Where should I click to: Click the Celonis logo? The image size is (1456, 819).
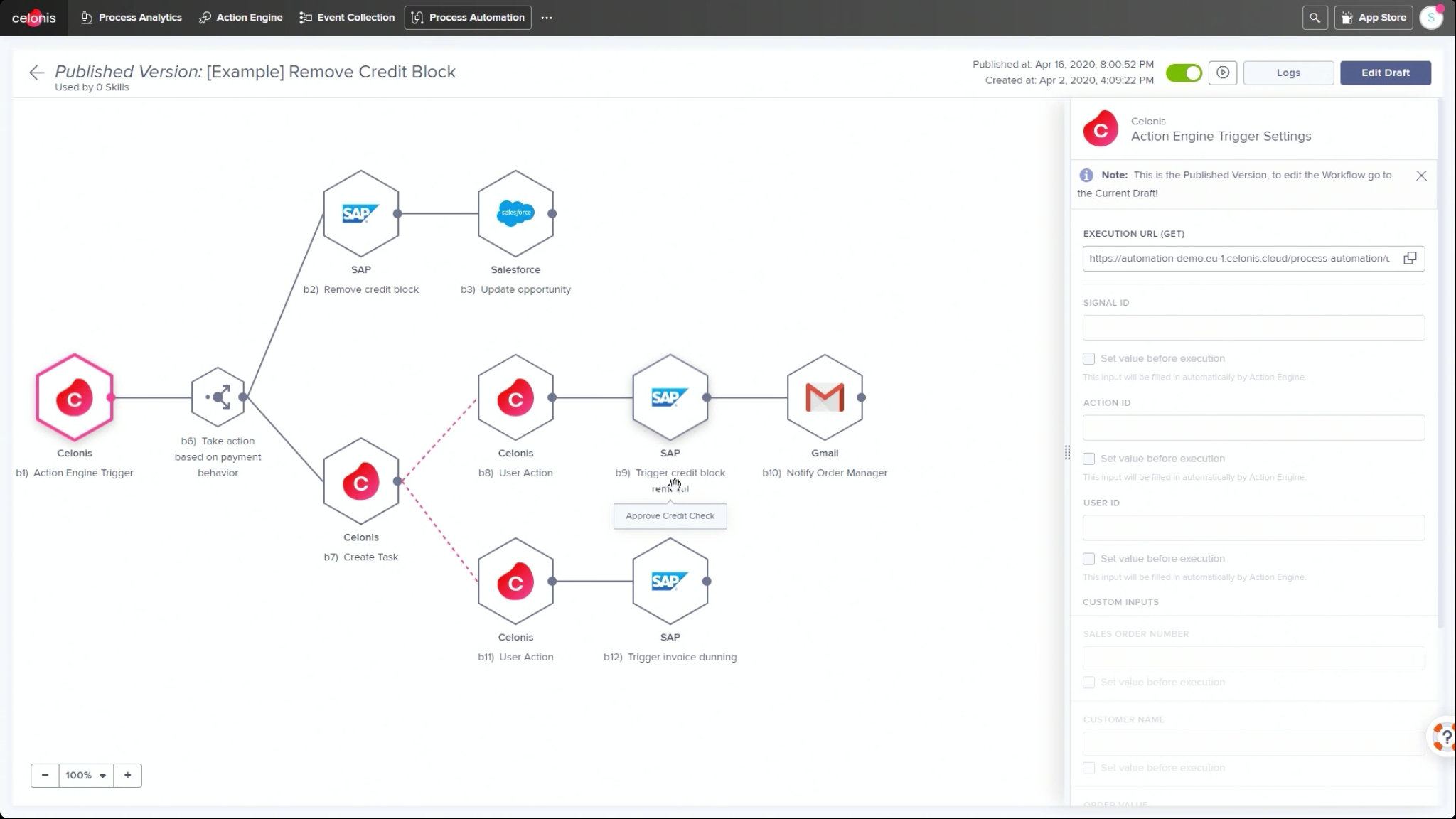(33, 17)
